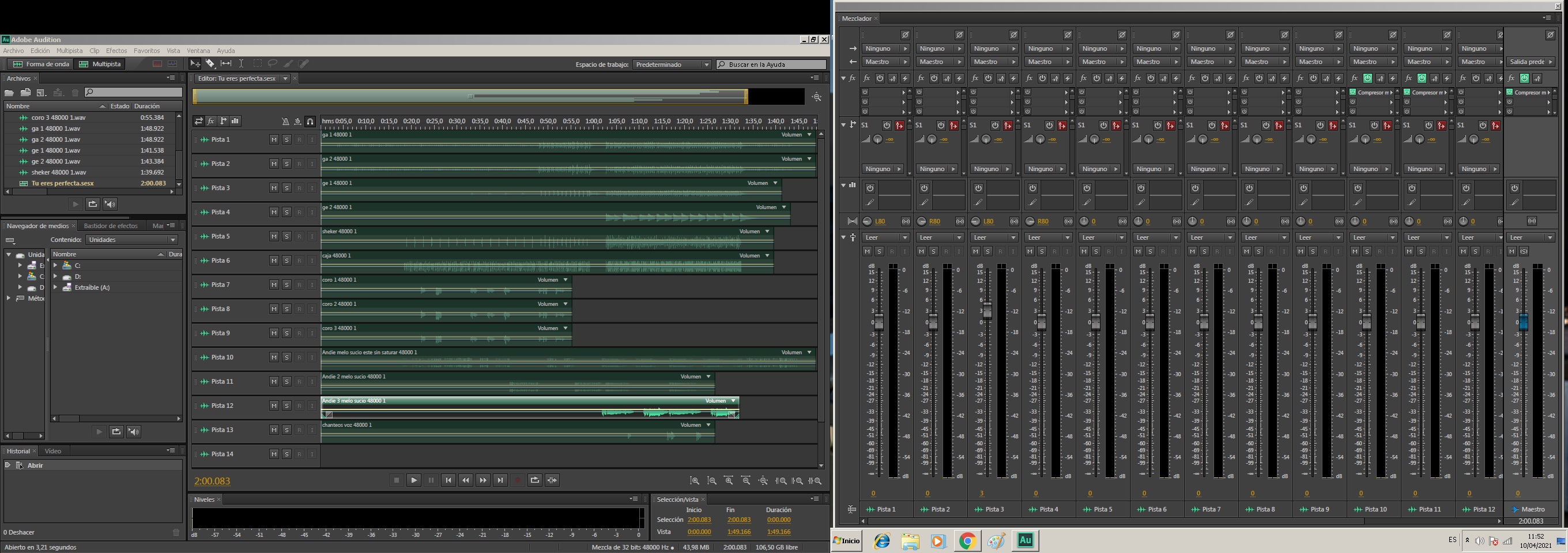
Task: Select the Move tool in toolbar
Action: pyautogui.click(x=195, y=63)
